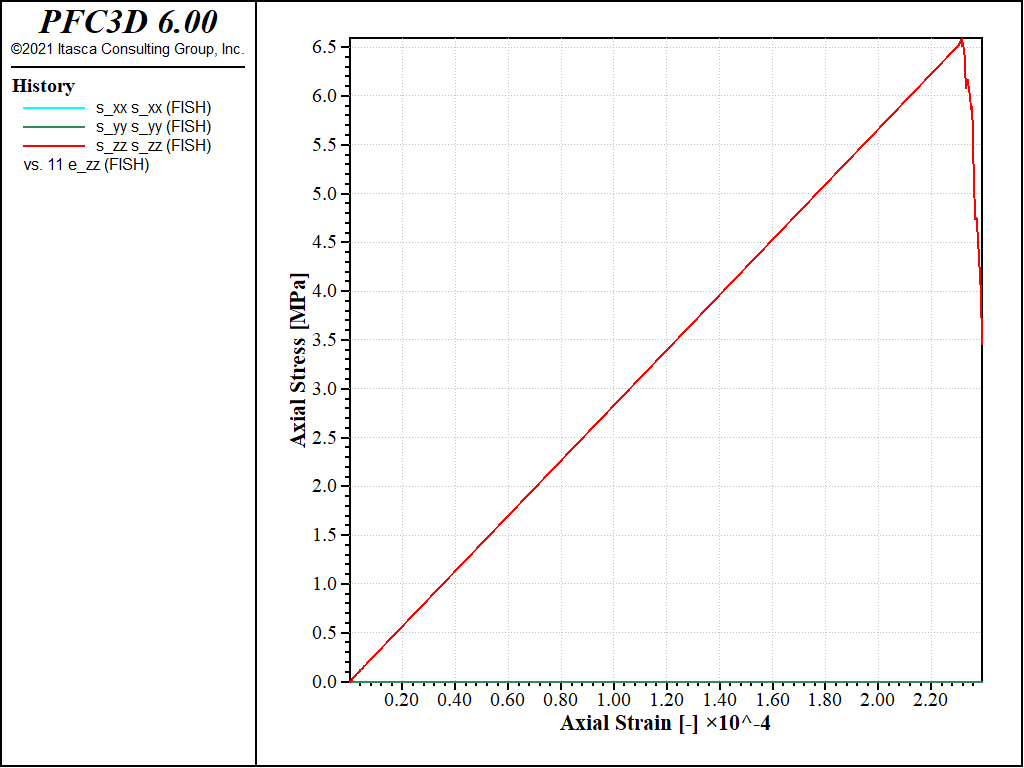Screen dimensions: 1024x768
Task: Click the Axial Stress [MPa] axis label
Action: coord(298,360)
